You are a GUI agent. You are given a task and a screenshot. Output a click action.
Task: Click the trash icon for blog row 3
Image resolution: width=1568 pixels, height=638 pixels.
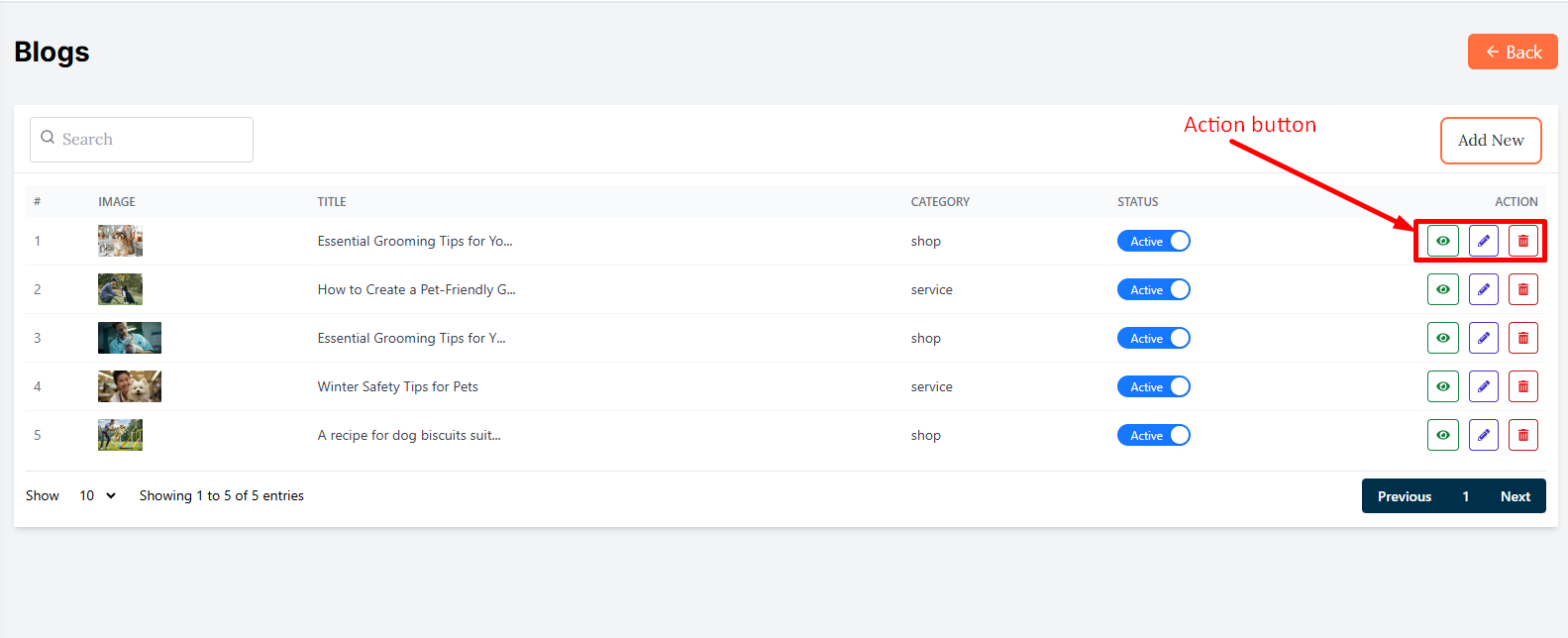click(1522, 338)
